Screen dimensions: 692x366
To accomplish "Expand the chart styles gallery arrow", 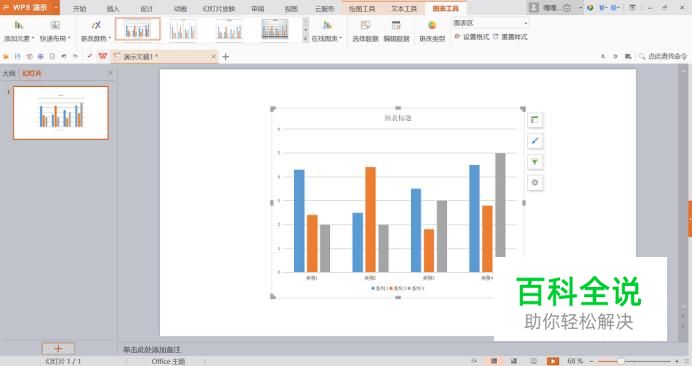I will click(305, 39).
